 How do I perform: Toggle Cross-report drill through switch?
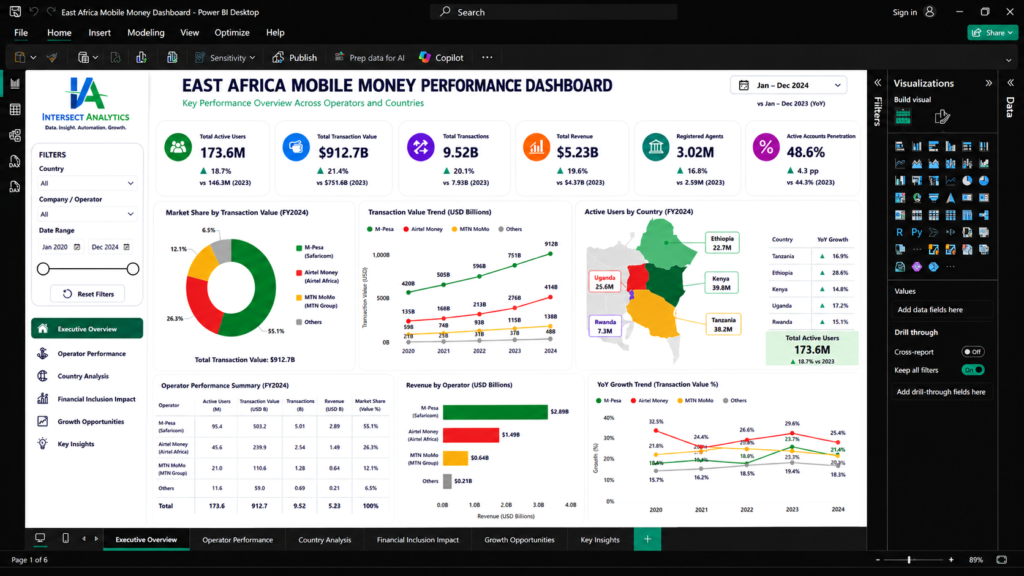(x=973, y=351)
